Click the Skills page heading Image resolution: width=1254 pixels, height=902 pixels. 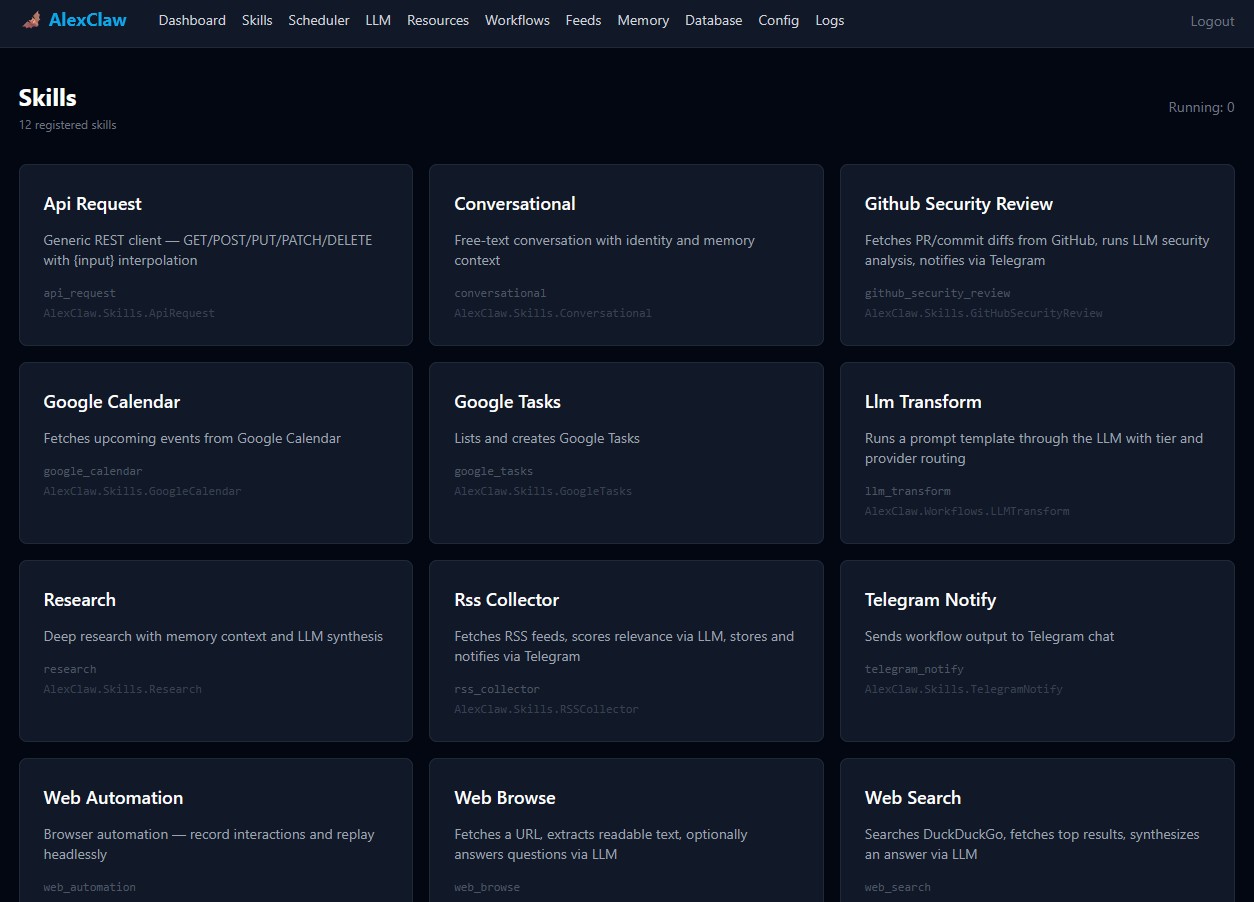48,98
